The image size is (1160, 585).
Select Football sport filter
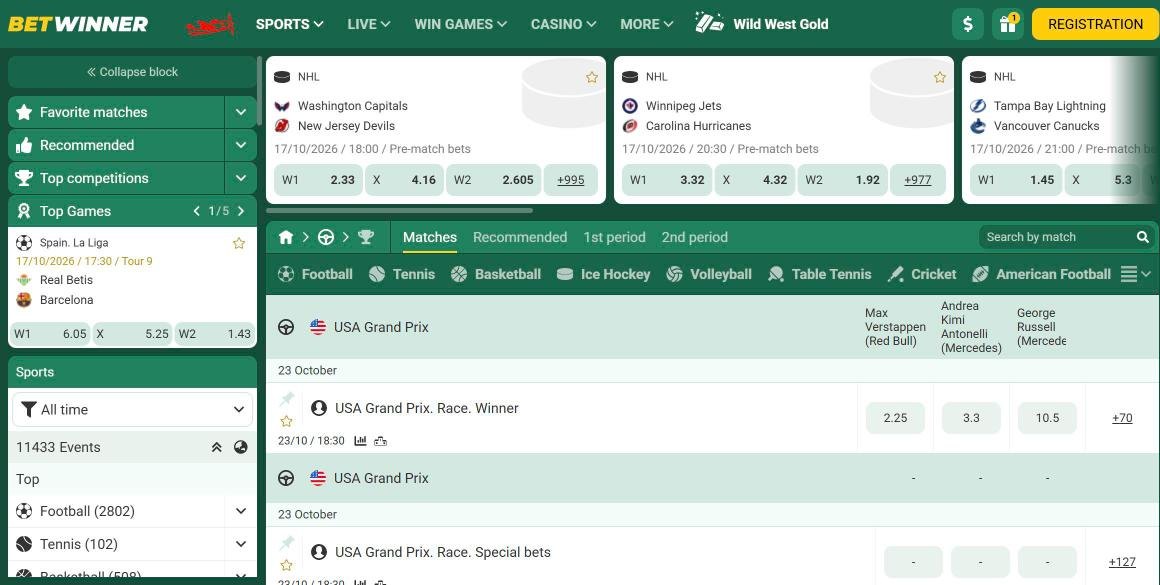point(315,274)
